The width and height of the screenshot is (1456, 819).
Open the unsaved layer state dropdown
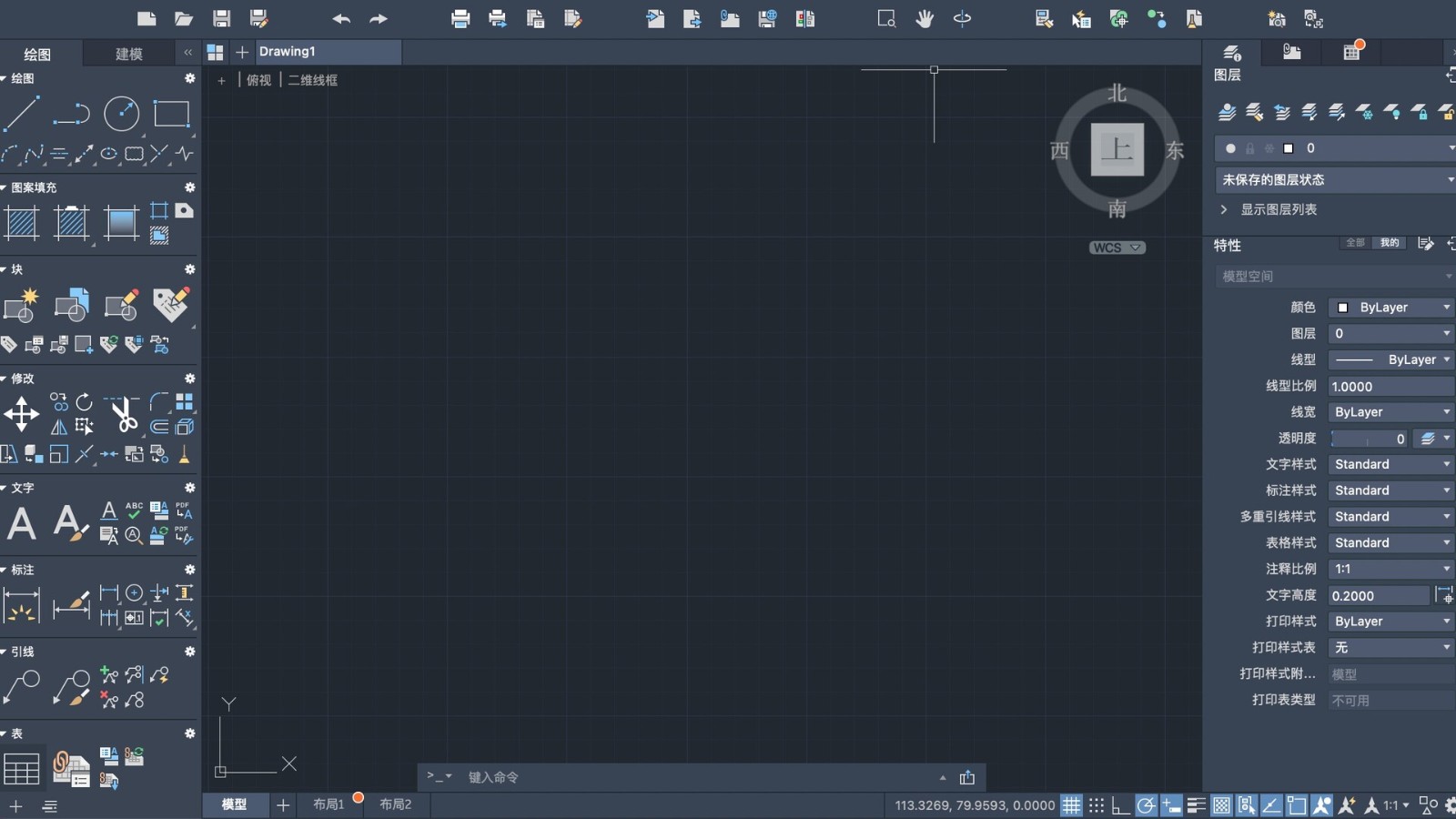click(x=1336, y=179)
